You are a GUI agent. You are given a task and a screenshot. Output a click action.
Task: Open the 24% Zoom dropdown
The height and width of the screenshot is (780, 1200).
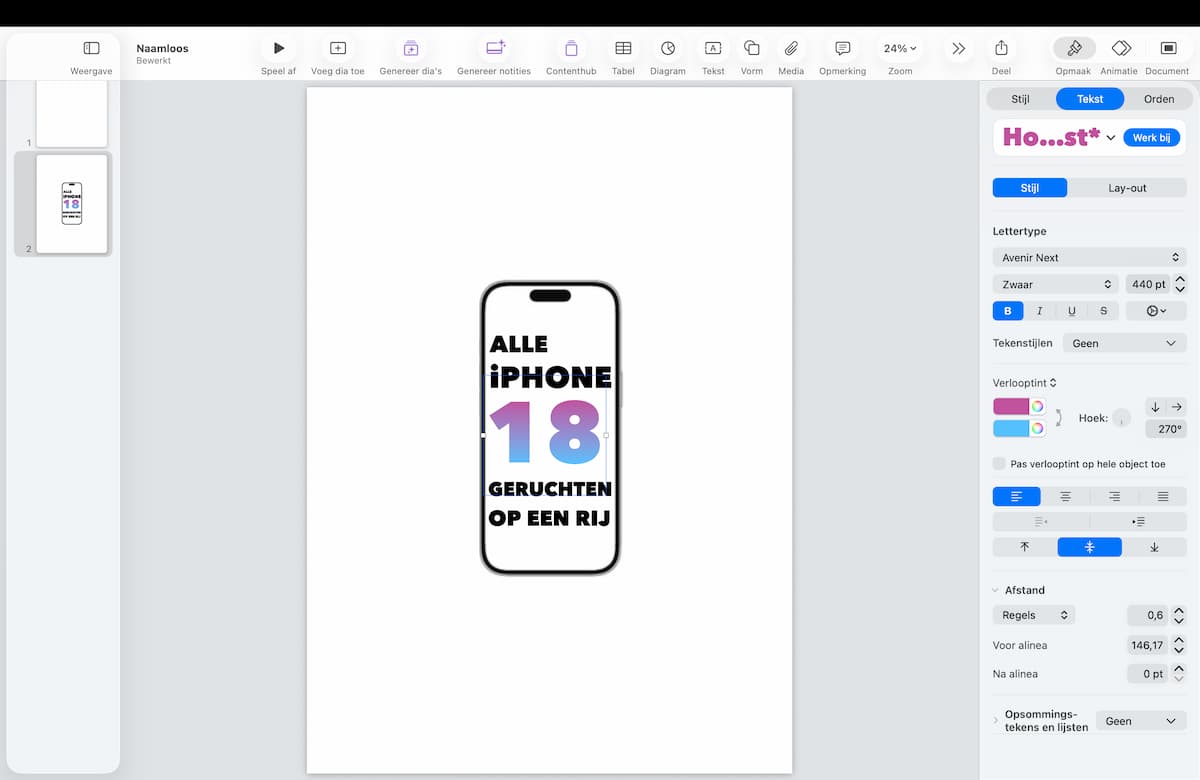coord(900,48)
